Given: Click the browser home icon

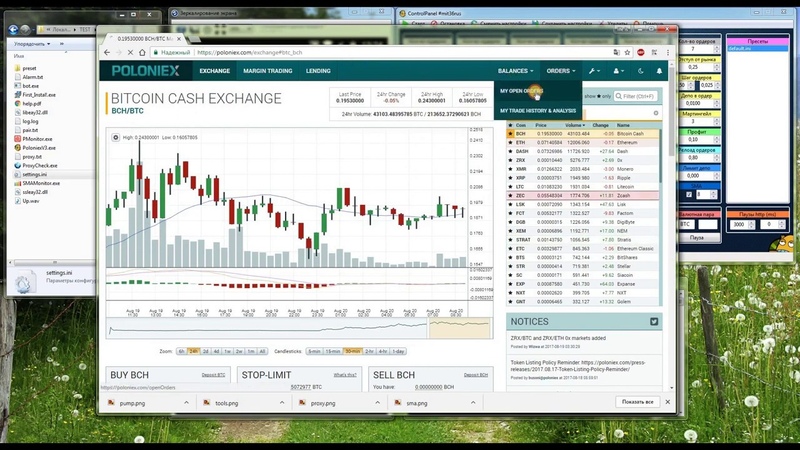Looking at the screenshot, I should (142, 52).
